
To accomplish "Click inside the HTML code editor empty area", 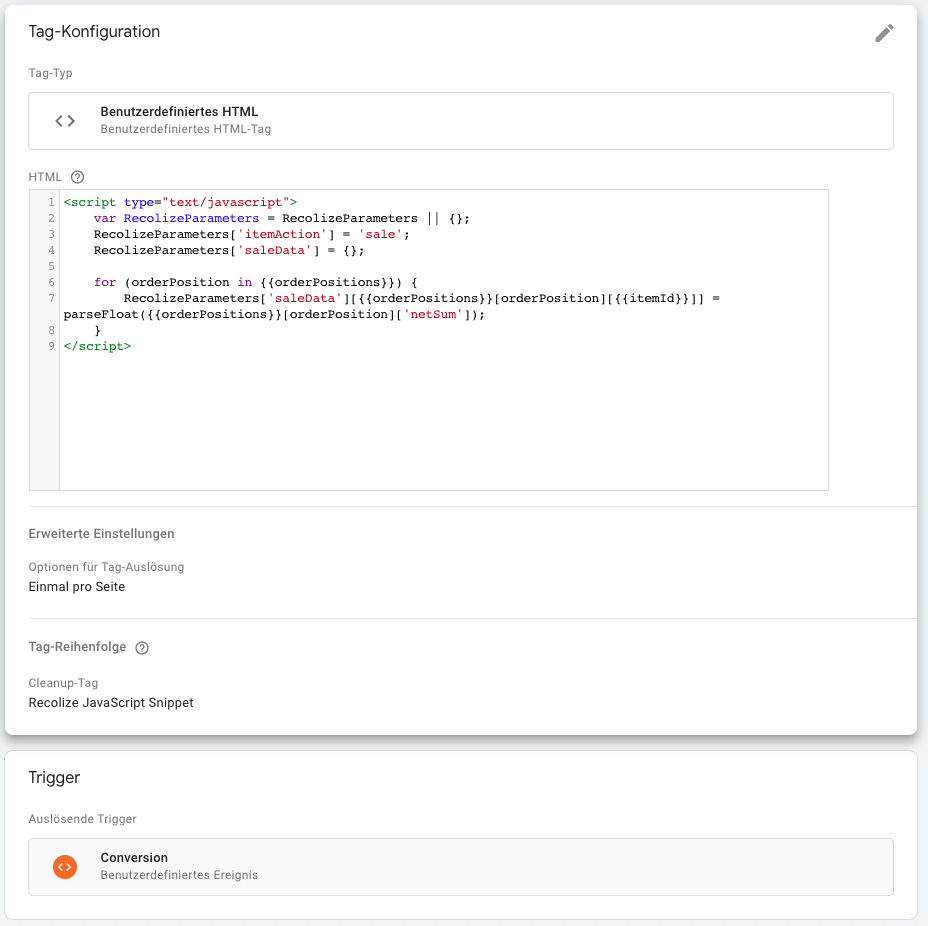I will coord(443,420).
